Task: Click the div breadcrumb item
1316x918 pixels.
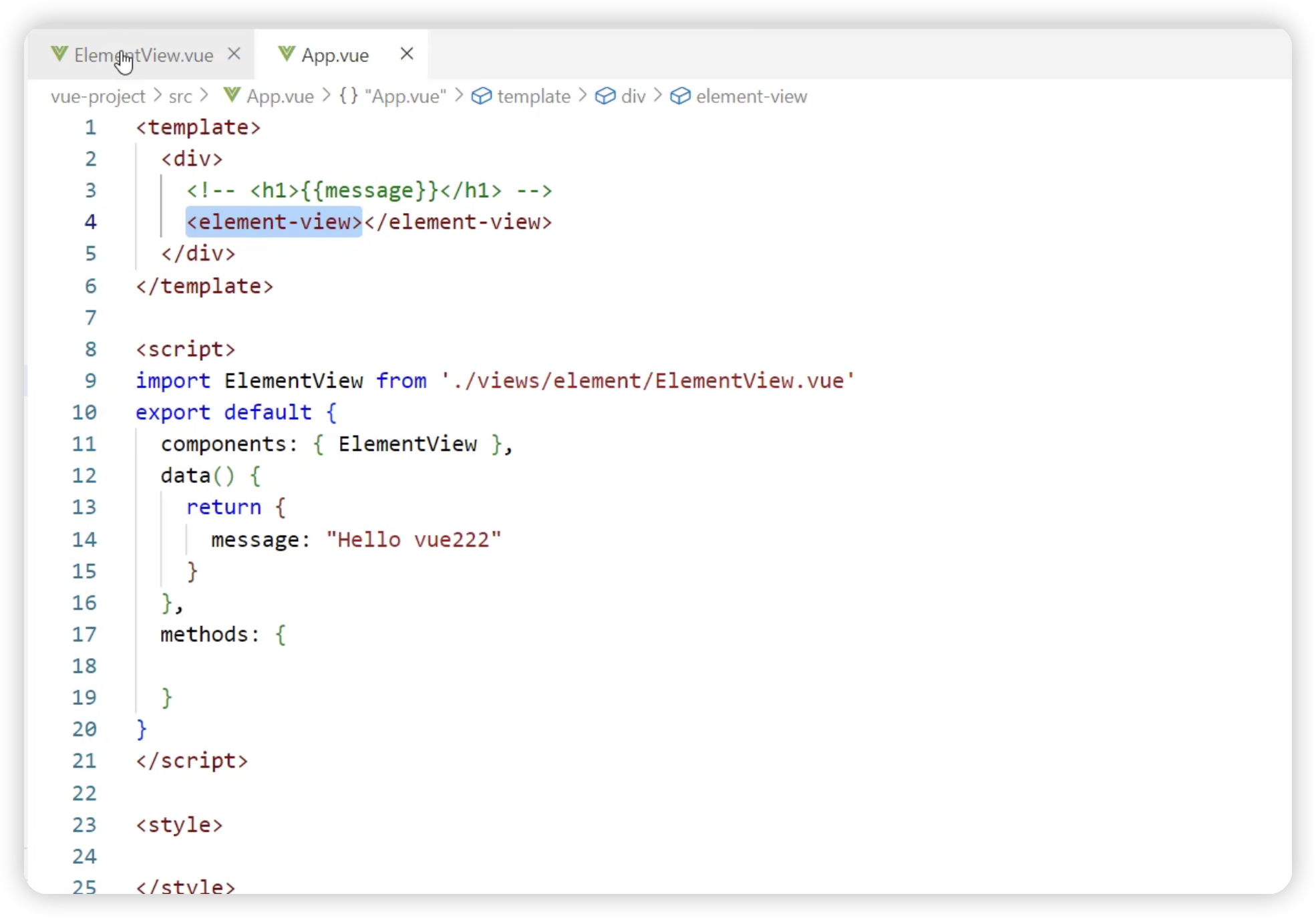Action: [633, 96]
